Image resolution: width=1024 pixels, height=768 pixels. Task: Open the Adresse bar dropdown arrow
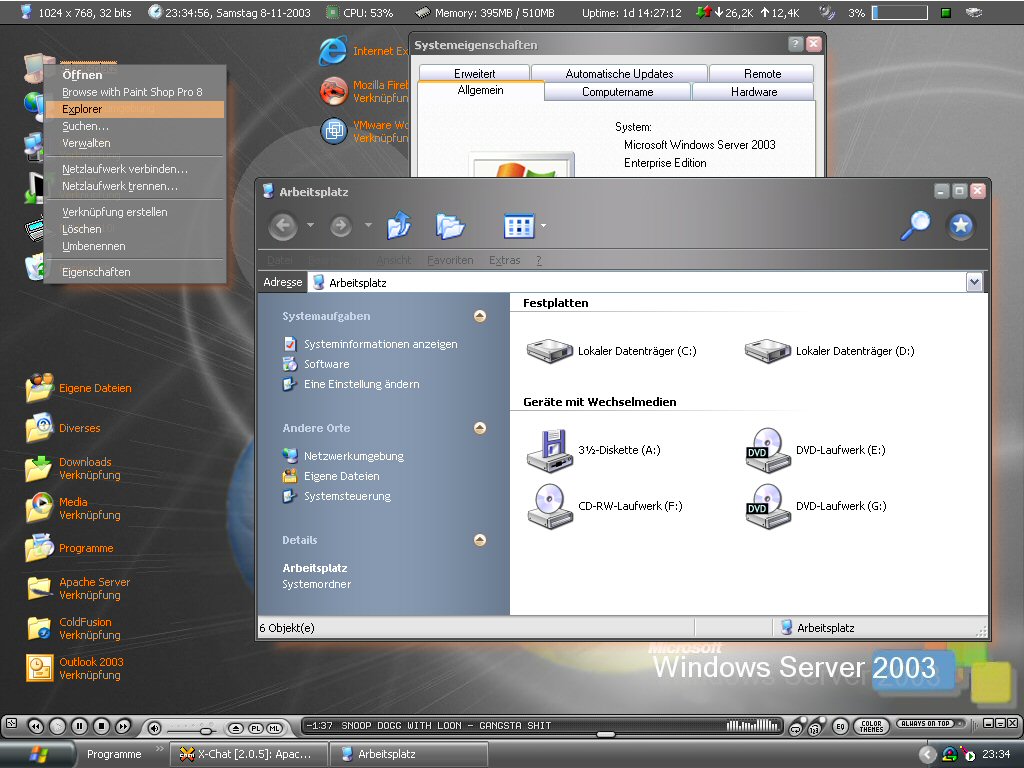974,283
